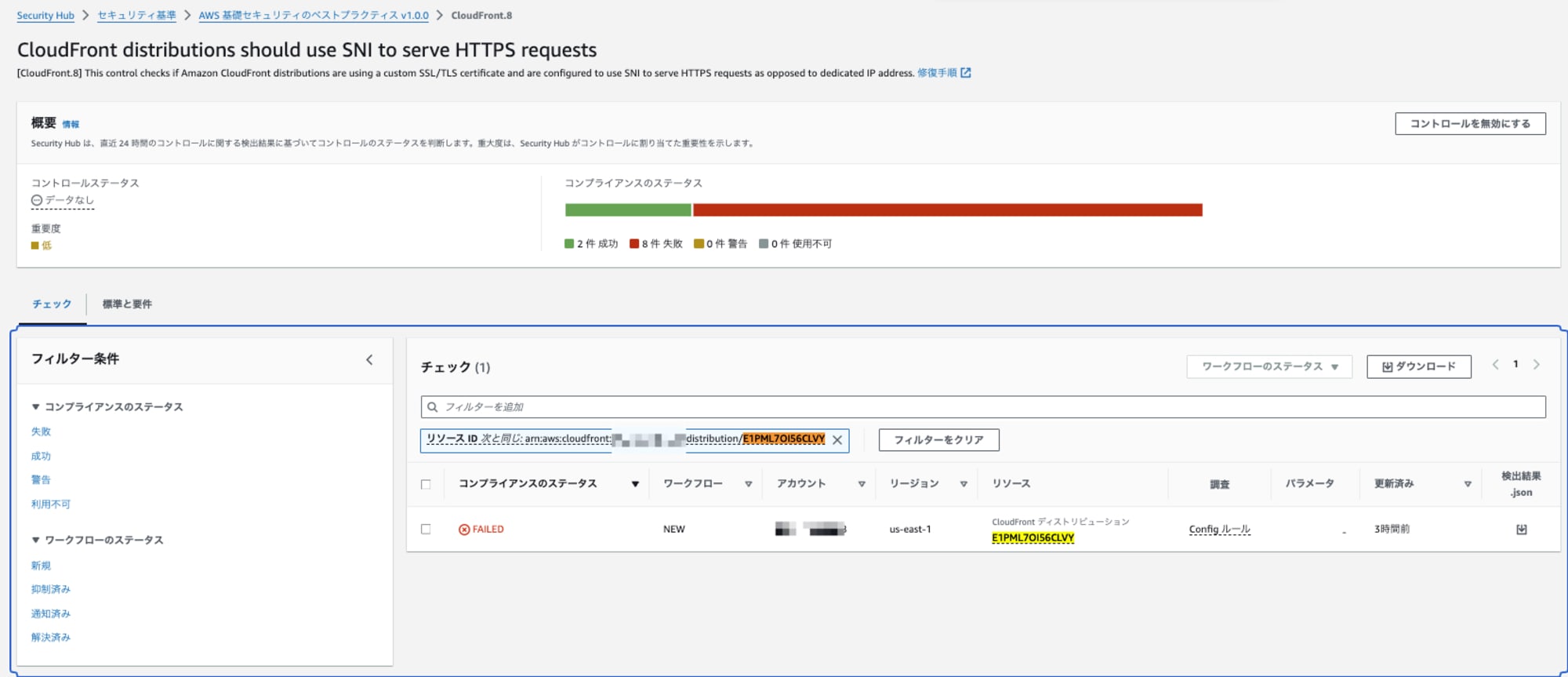Switch to the 標準と要件 tab
The width and height of the screenshot is (1568, 677).
tap(127, 304)
